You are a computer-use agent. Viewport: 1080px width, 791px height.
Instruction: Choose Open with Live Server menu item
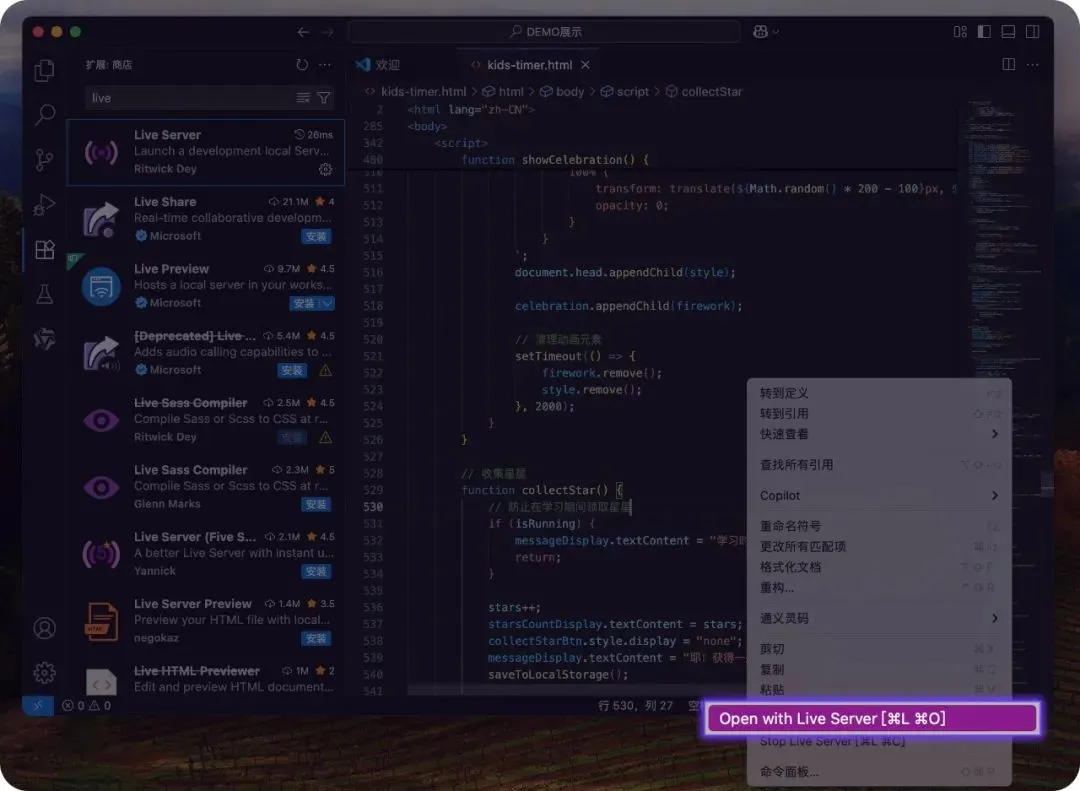tap(872, 719)
